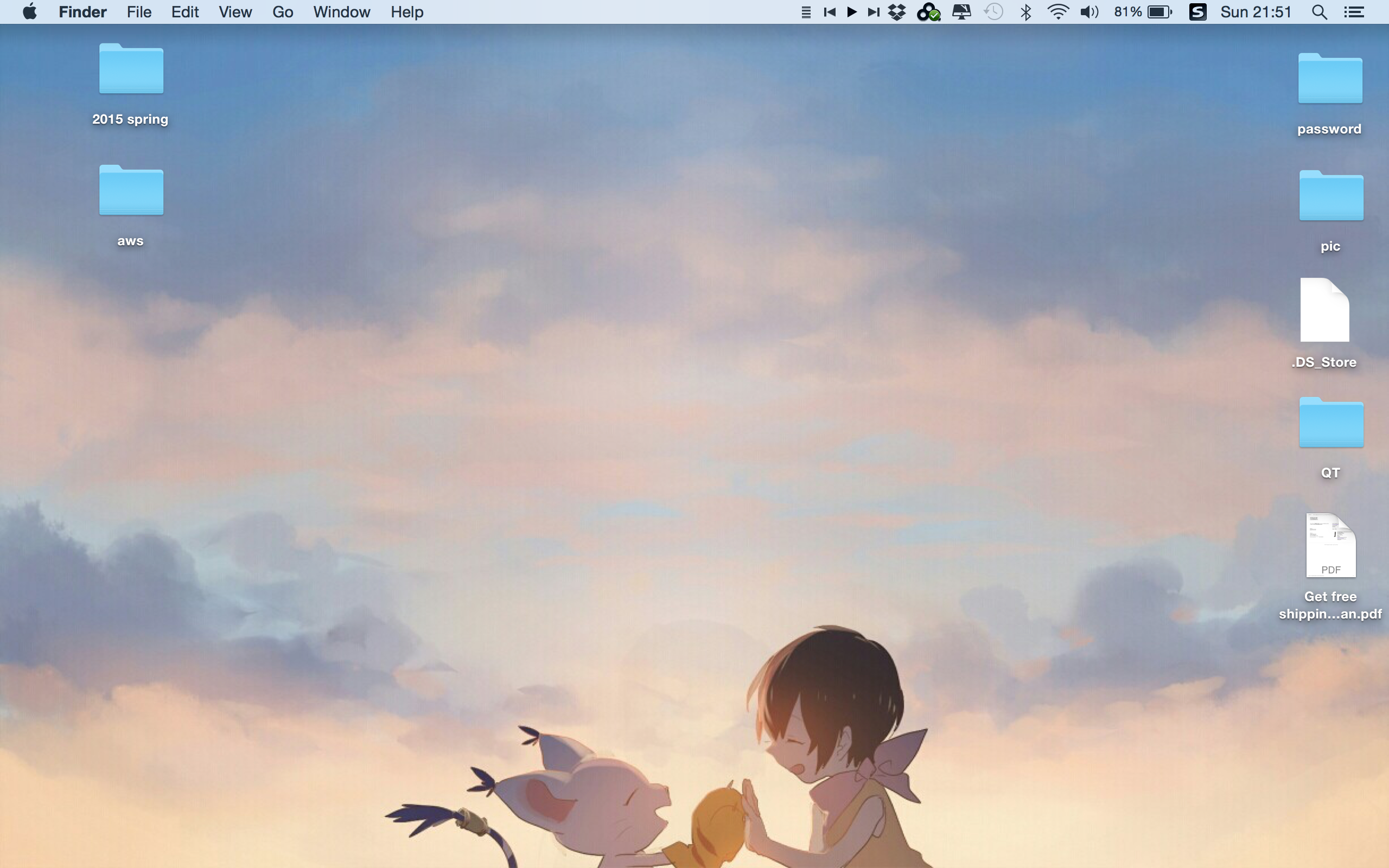Viewport: 1389px width, 868px height.
Task: Open the Apple menu
Action: pyautogui.click(x=29, y=11)
